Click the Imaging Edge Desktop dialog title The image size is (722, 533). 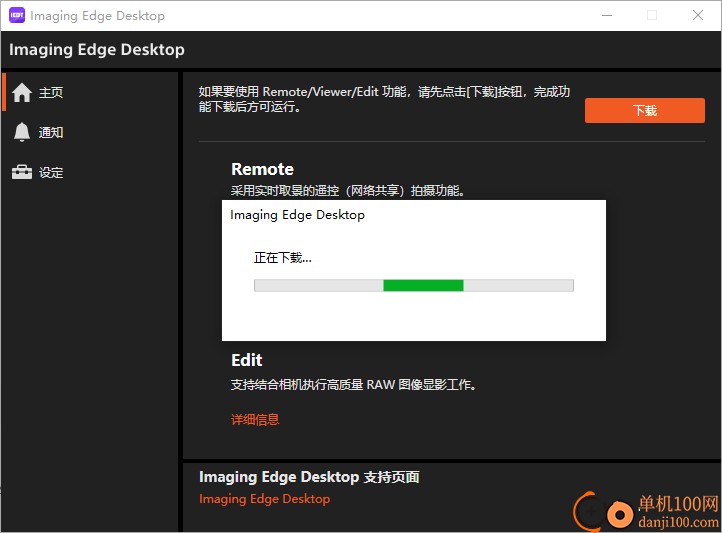(297, 215)
